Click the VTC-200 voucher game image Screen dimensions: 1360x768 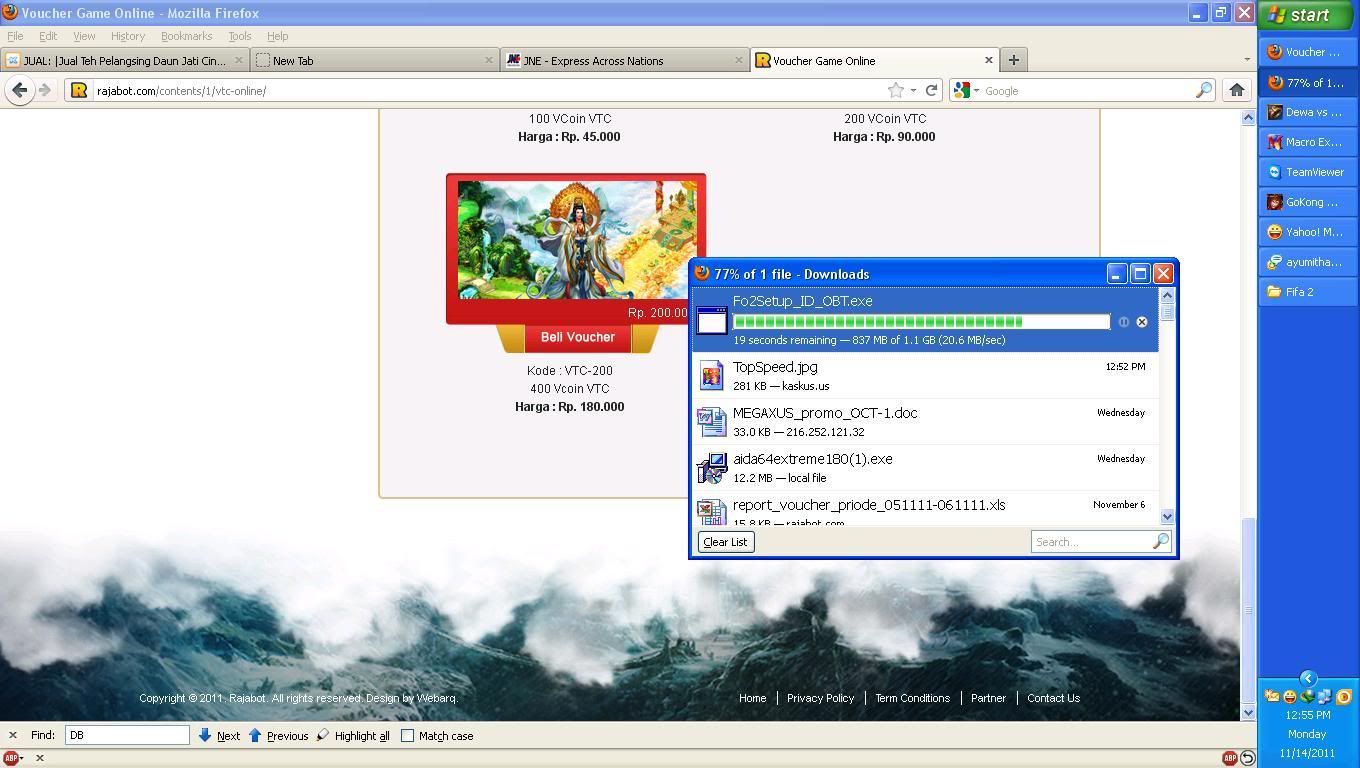[x=576, y=241]
